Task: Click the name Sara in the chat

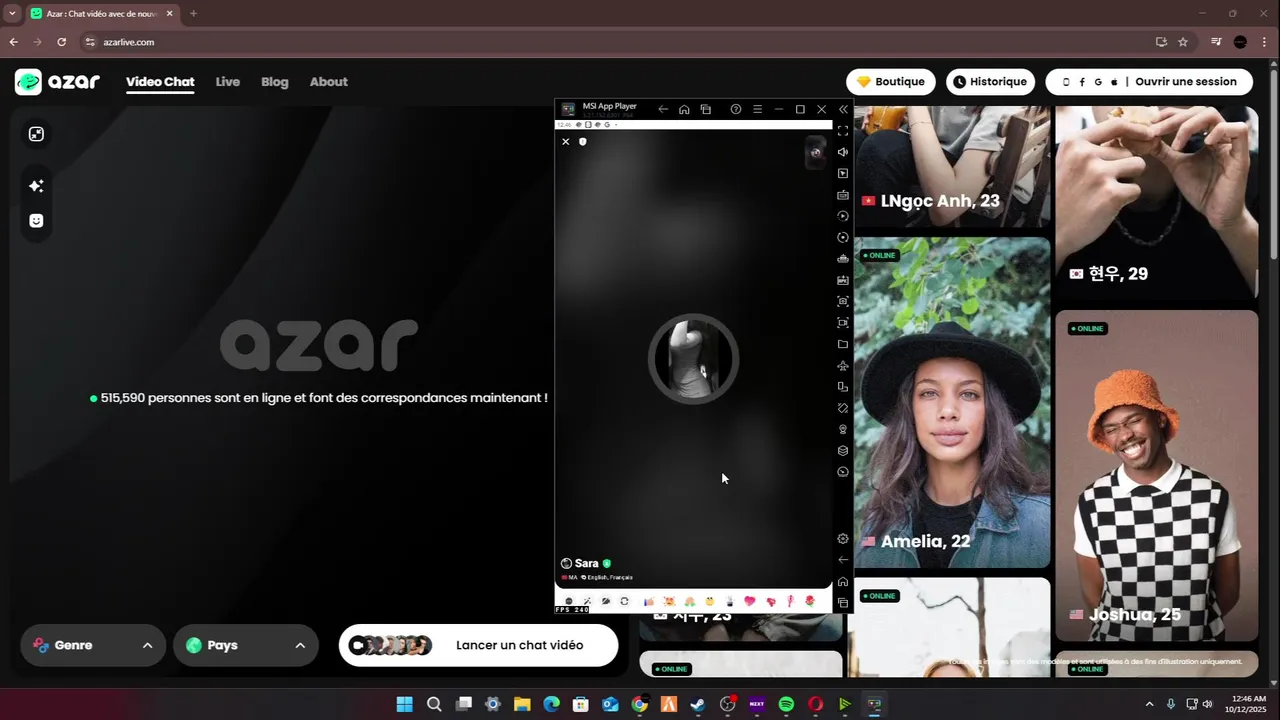Action: tap(586, 563)
